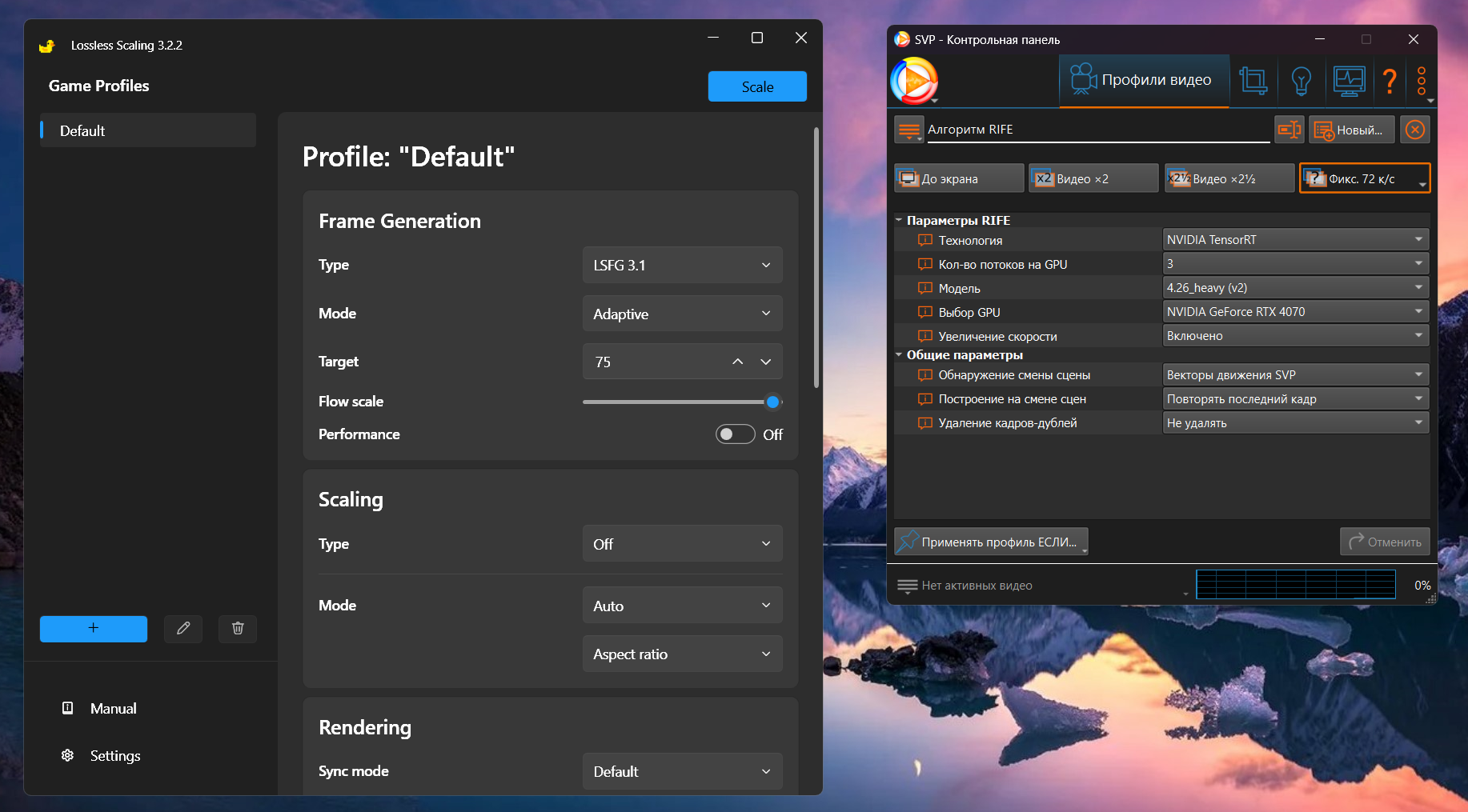This screenshot has height=812, width=1468.
Task: Click the SVP orange question mark help icon
Action: (1390, 81)
